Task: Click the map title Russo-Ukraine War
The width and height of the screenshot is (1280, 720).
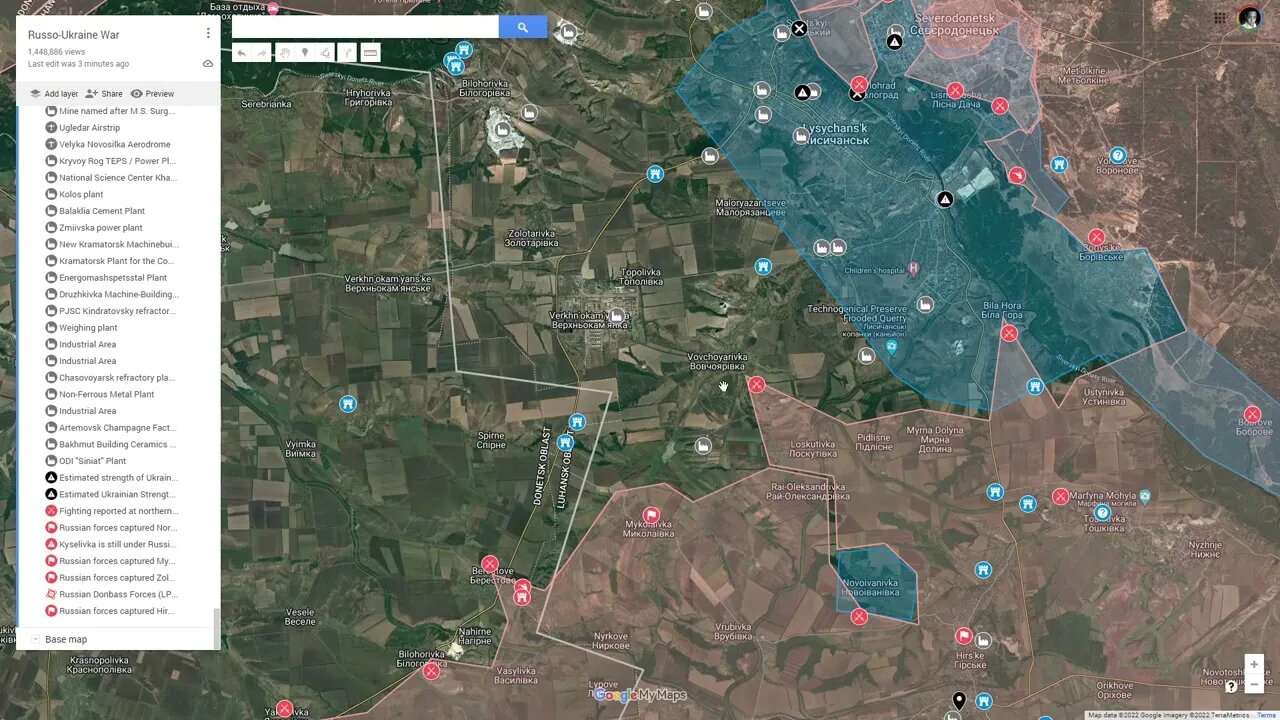Action: coord(74,35)
